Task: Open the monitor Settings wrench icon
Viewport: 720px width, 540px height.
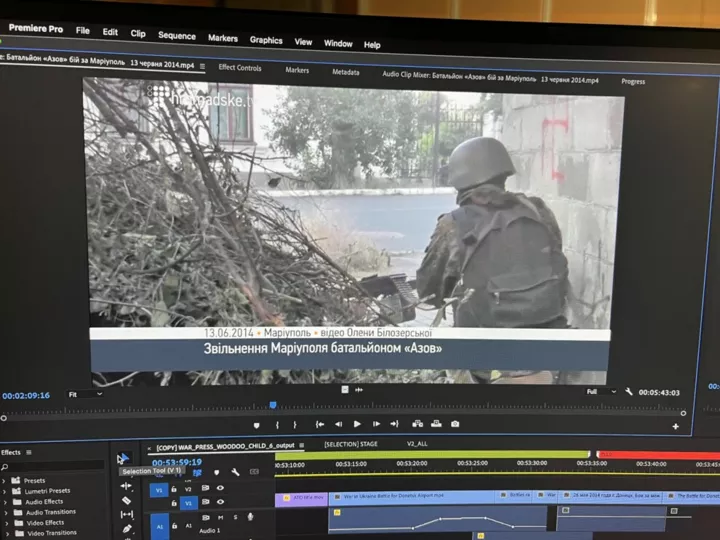Action: tap(629, 393)
